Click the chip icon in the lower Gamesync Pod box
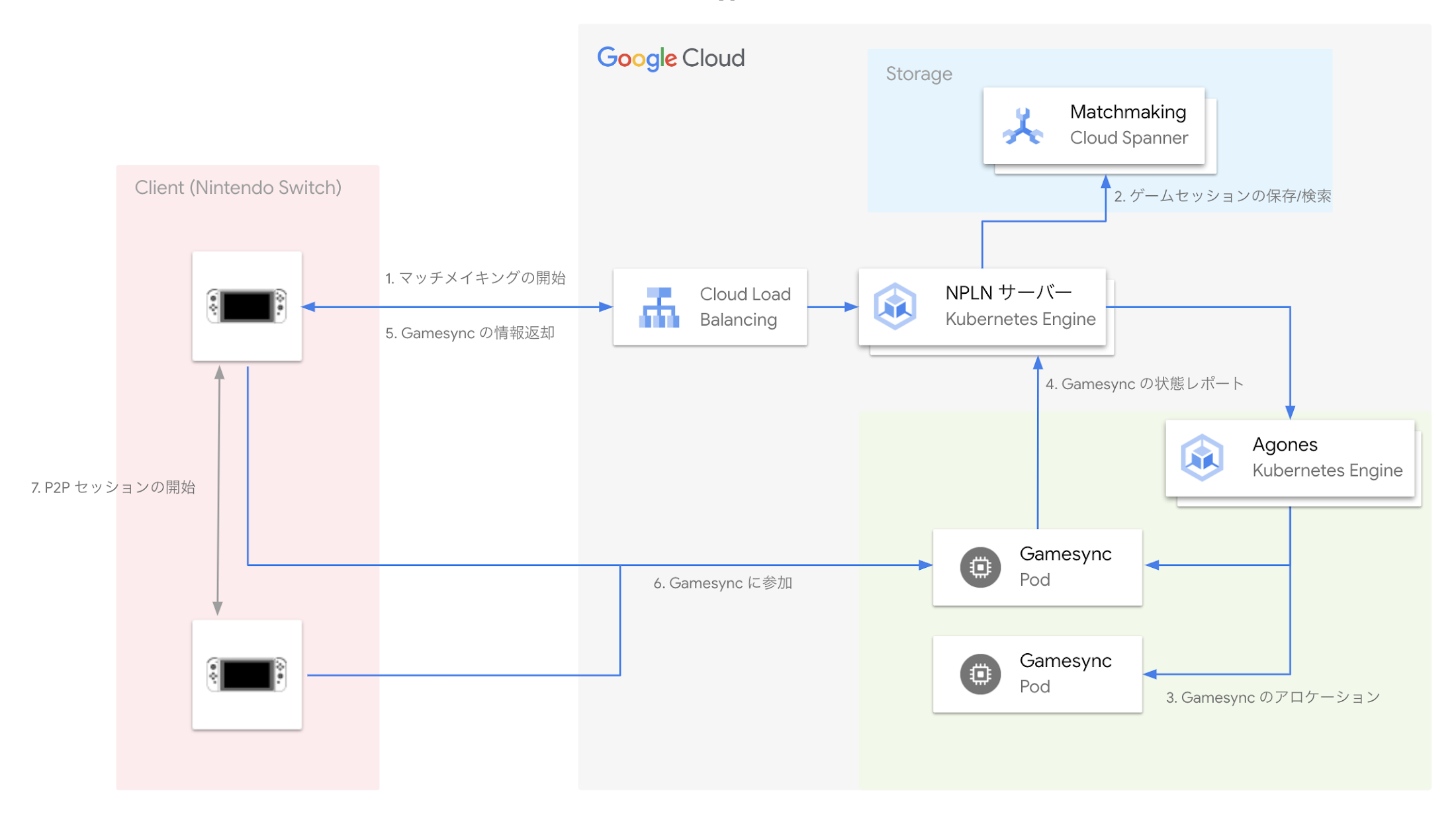Screen dimensions: 1456x814 [x=980, y=674]
